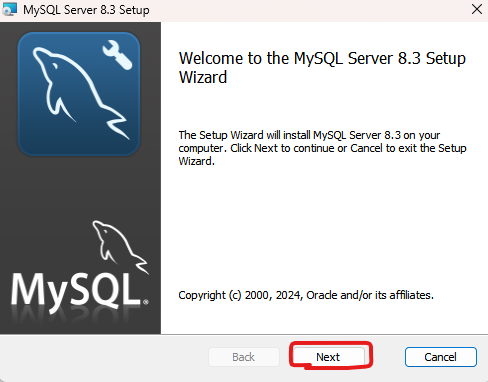This screenshot has height=382, width=488.
Task: Cancel the MySQL Server setup wizard
Action: point(440,357)
